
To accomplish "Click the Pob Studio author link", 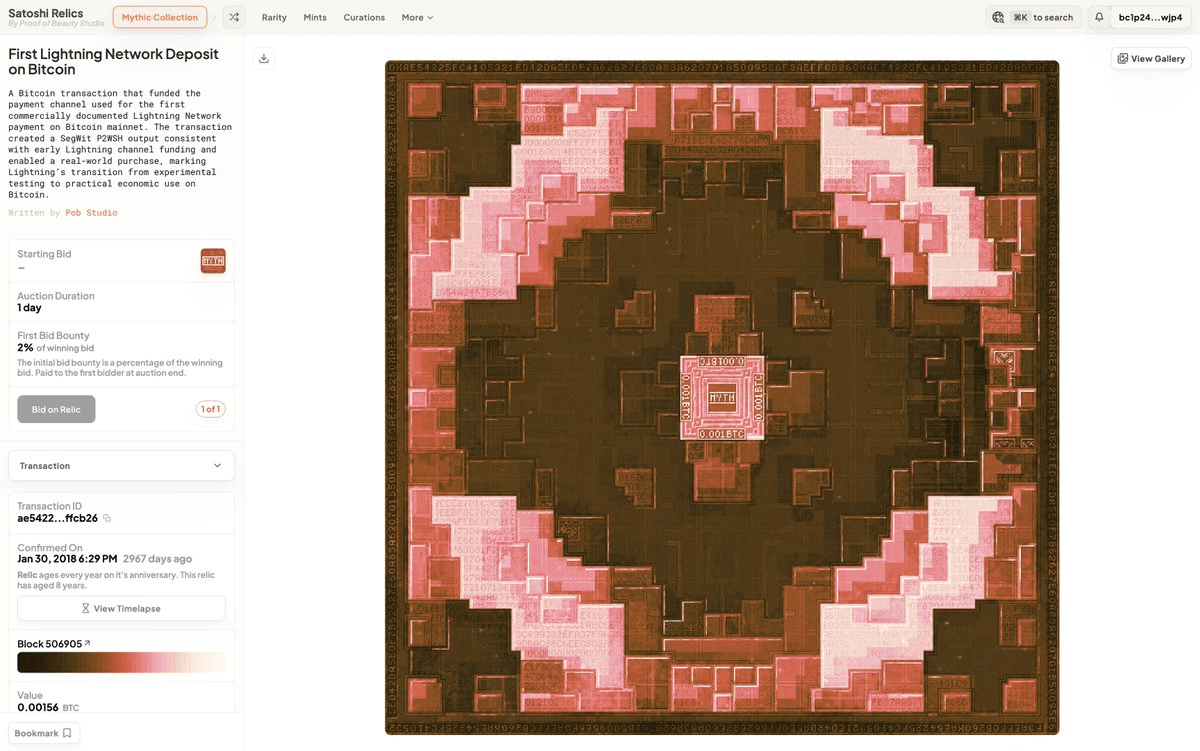I will pyautogui.click(x=91, y=213).
